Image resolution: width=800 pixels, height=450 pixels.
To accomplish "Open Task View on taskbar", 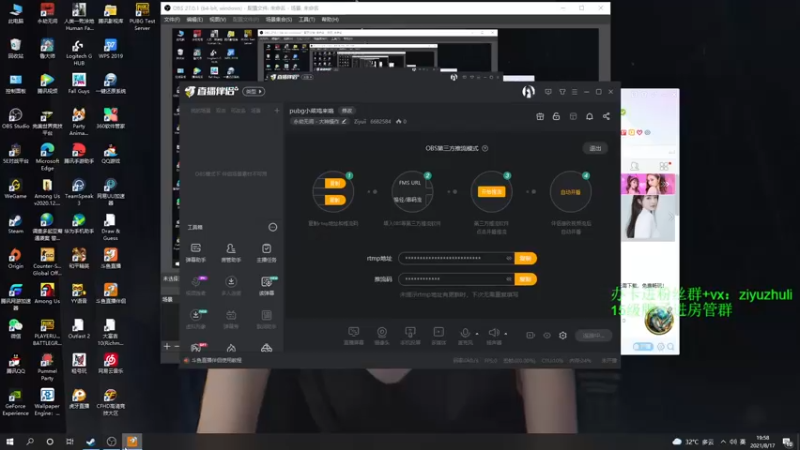I will (x=70, y=441).
